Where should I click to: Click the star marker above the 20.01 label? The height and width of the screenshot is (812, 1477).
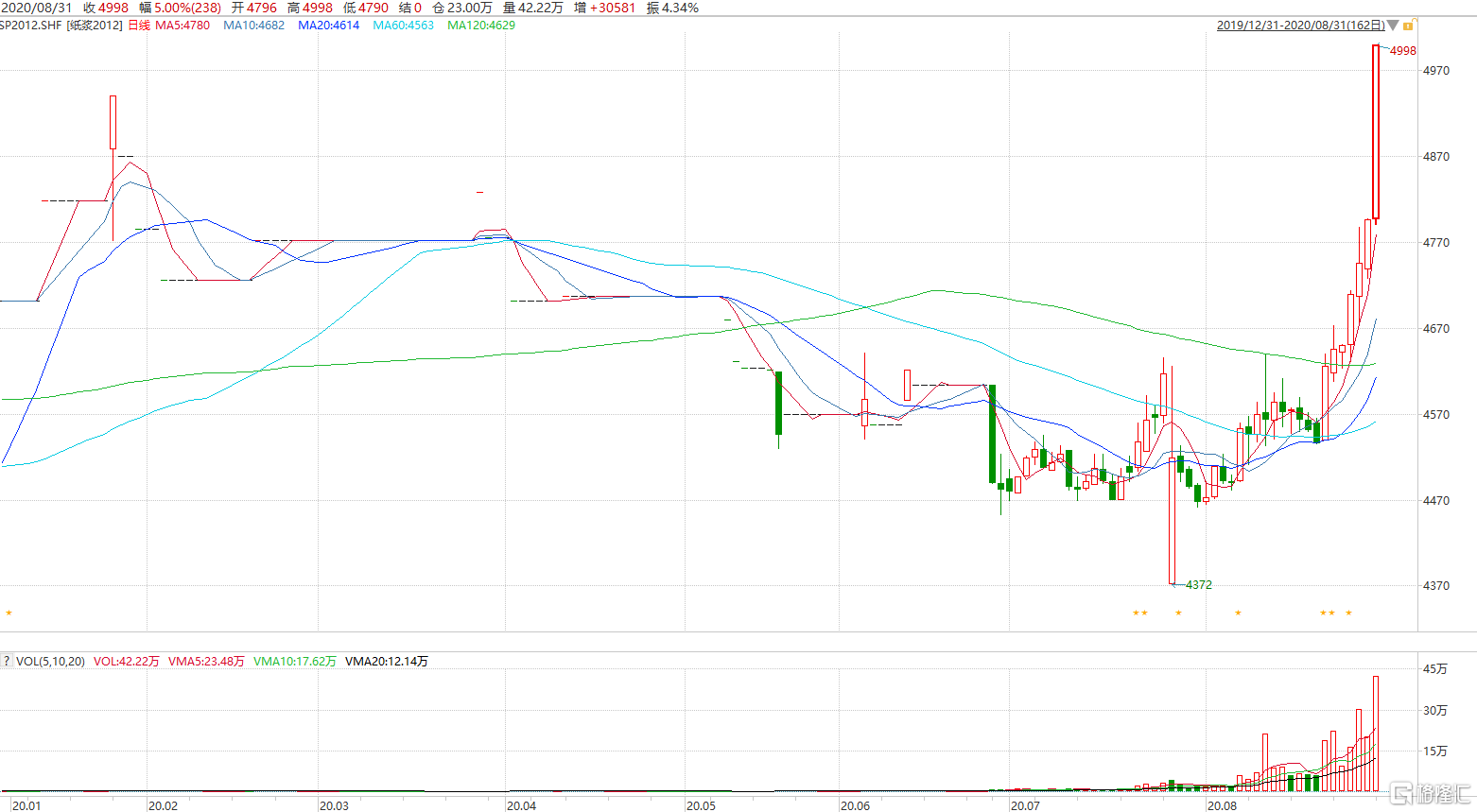point(9,613)
